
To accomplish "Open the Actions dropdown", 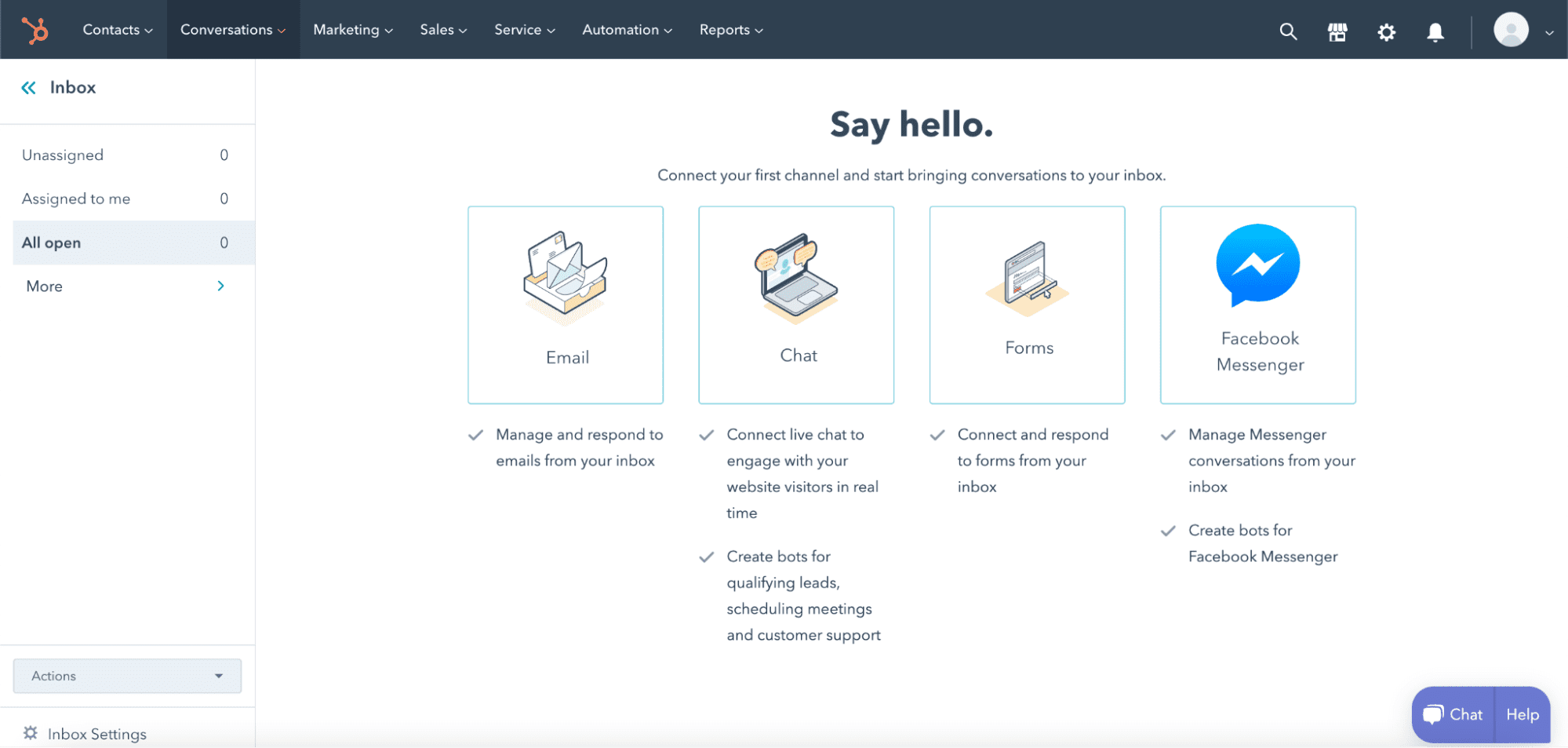I will point(127,676).
